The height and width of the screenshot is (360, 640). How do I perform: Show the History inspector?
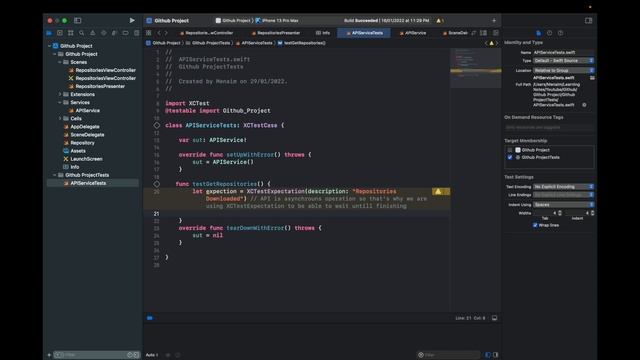coord(549,33)
